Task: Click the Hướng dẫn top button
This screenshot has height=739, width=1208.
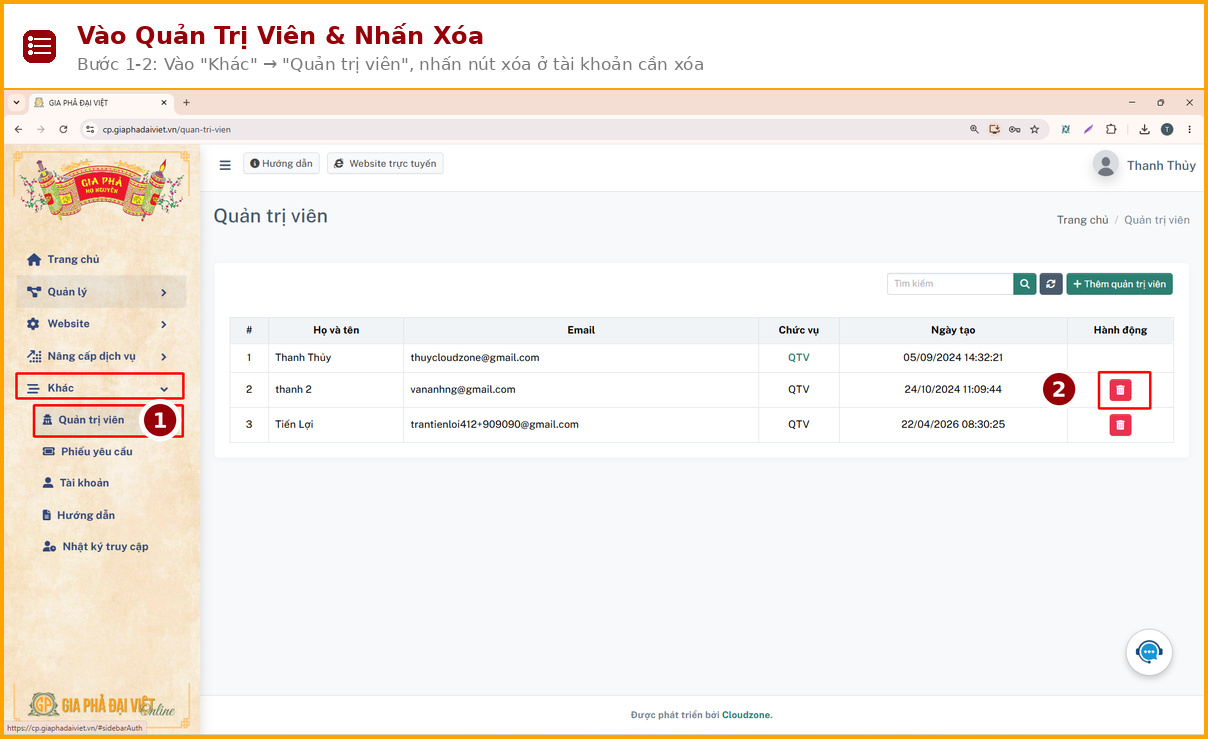Action: (281, 164)
